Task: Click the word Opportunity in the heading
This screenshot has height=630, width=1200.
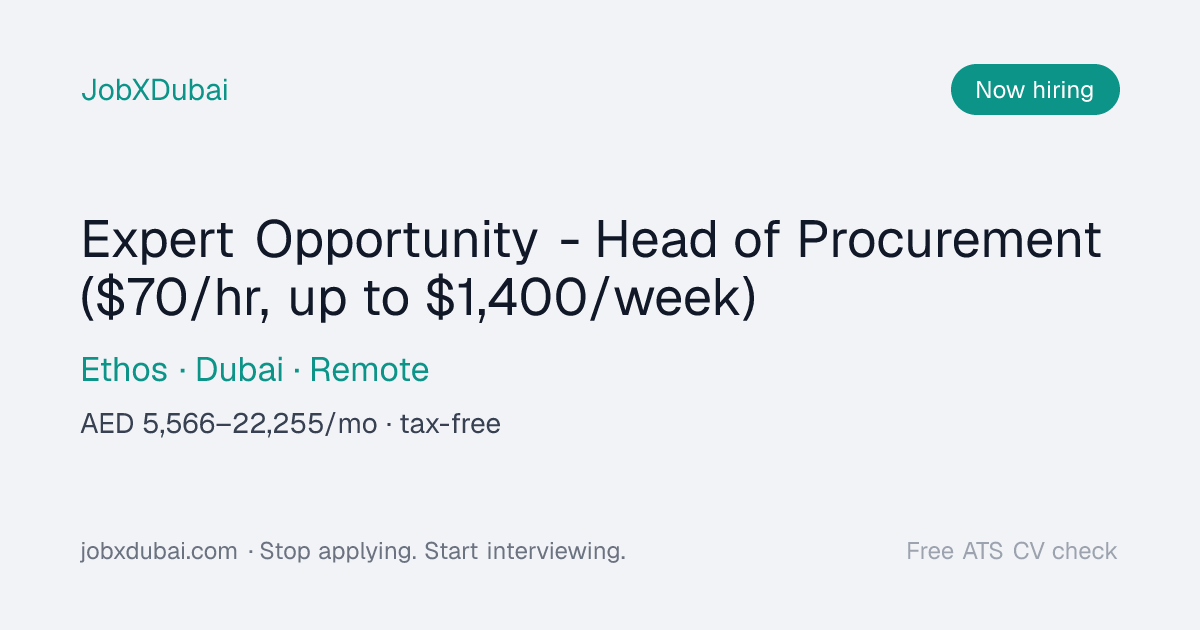Action: [x=396, y=241]
